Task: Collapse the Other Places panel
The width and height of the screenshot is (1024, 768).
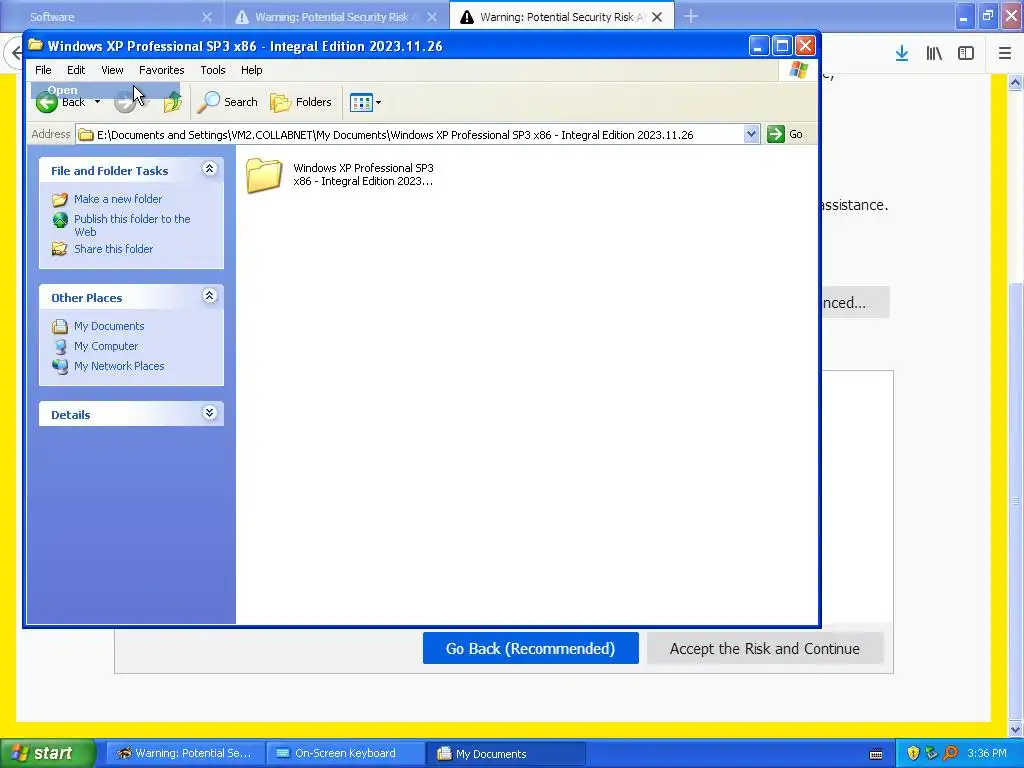Action: [209, 296]
